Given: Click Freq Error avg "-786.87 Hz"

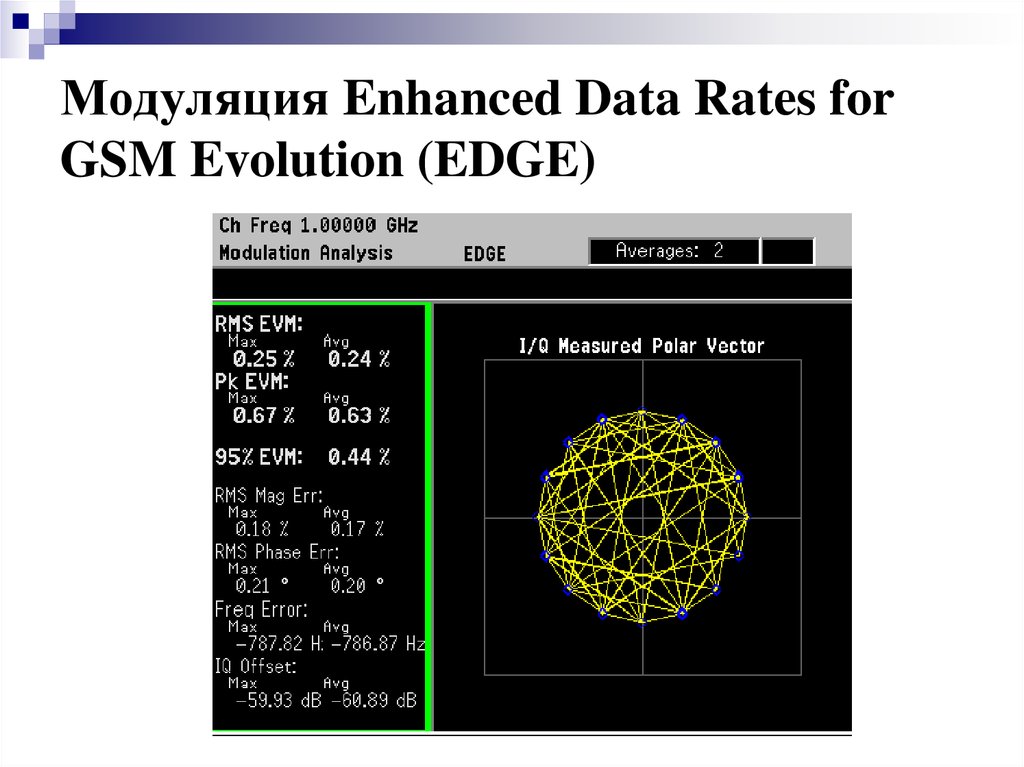Looking at the screenshot, I should 378,644.
